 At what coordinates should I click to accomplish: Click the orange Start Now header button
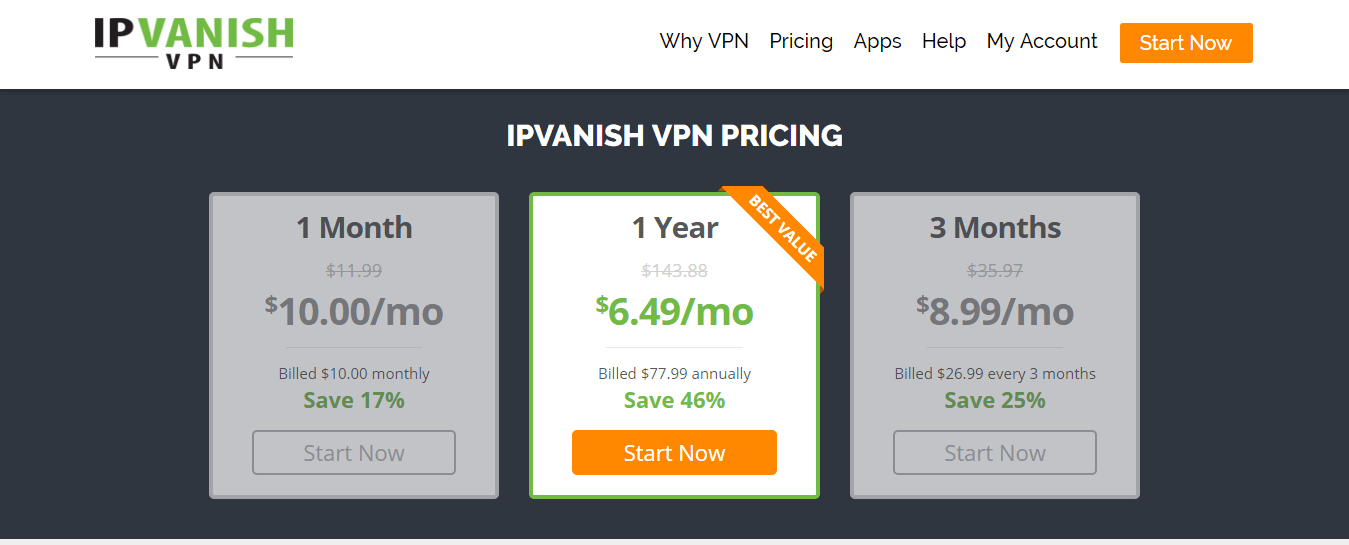click(x=1186, y=43)
